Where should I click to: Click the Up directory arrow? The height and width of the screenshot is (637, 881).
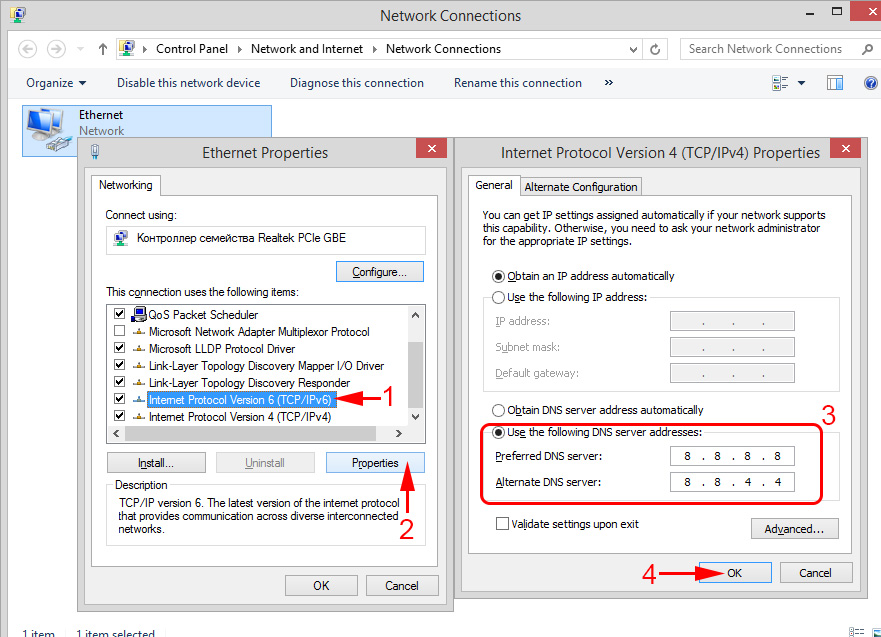(x=103, y=49)
